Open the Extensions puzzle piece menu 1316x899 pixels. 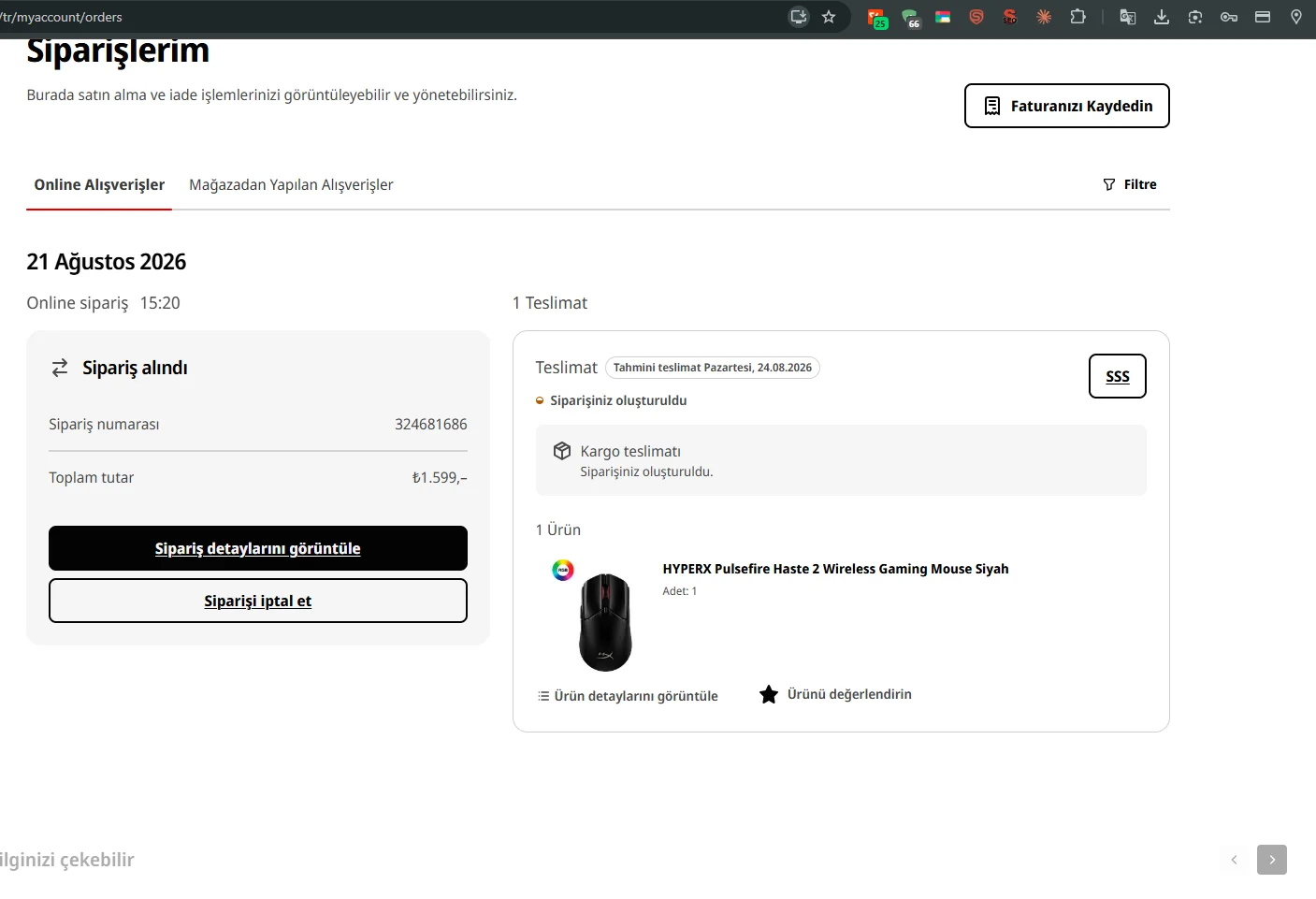1077,17
